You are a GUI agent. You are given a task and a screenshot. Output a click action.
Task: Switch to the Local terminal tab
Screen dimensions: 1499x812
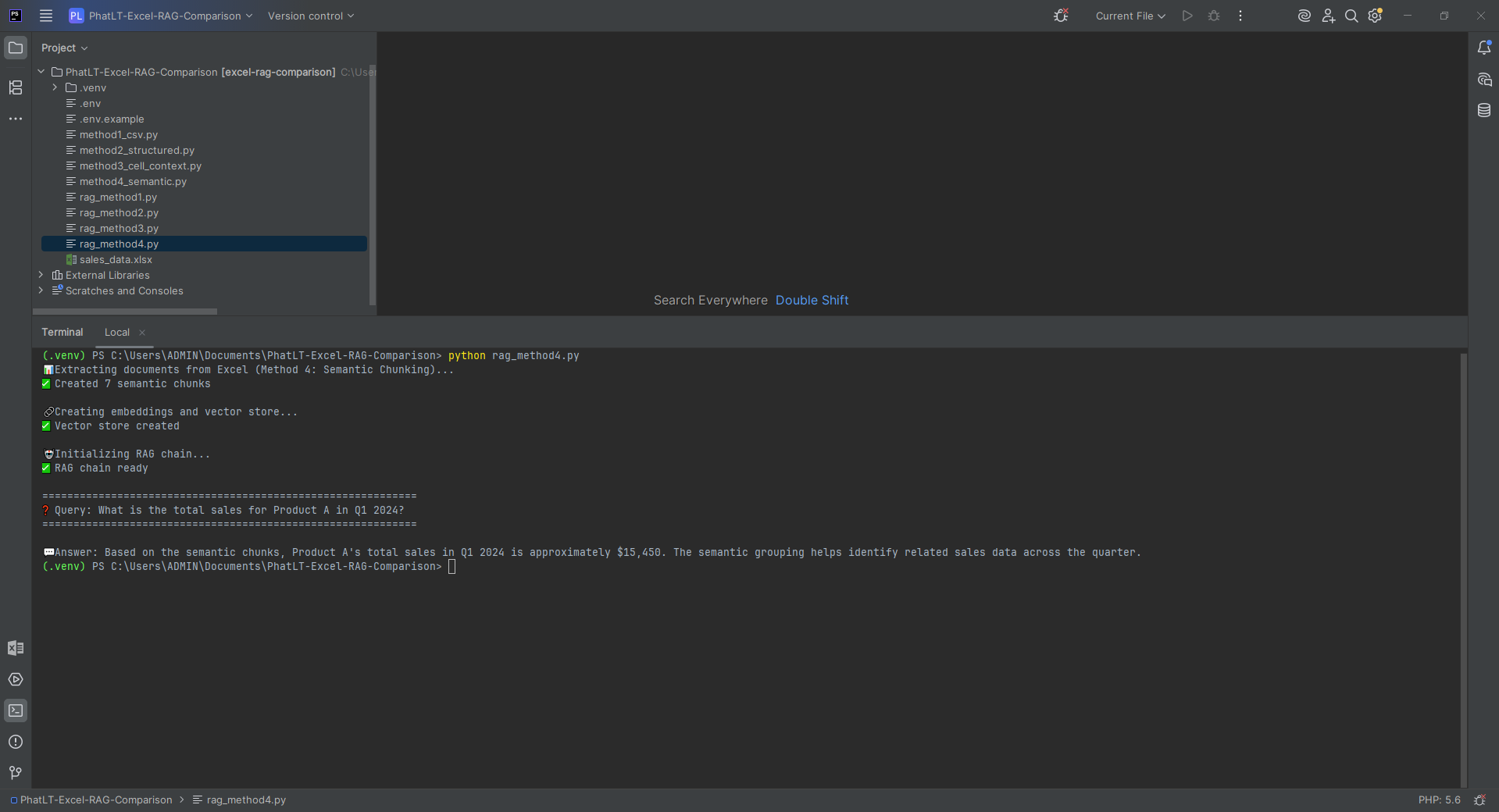pos(117,332)
